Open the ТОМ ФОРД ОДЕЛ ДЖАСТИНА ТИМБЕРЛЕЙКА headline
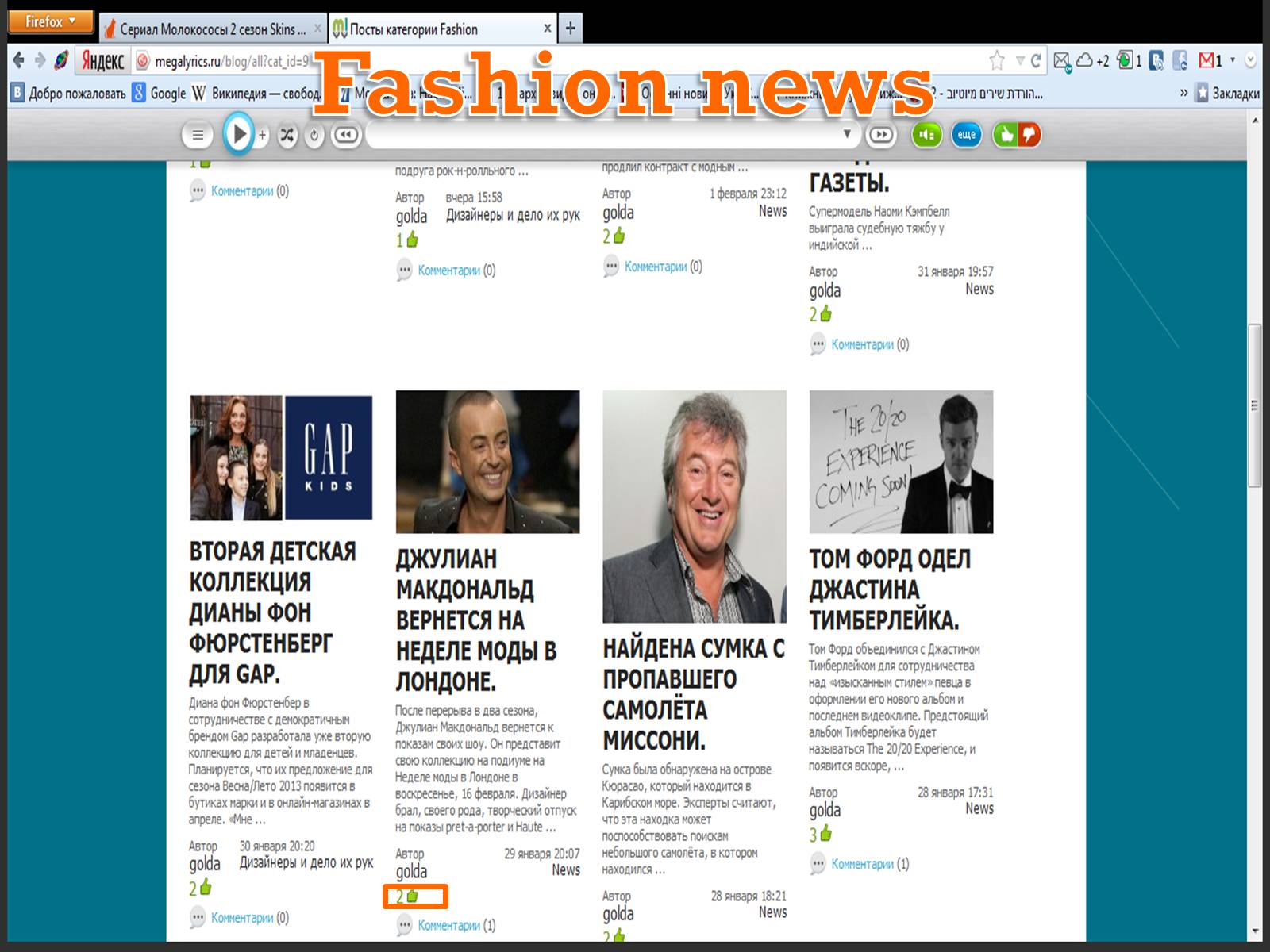 [890, 589]
